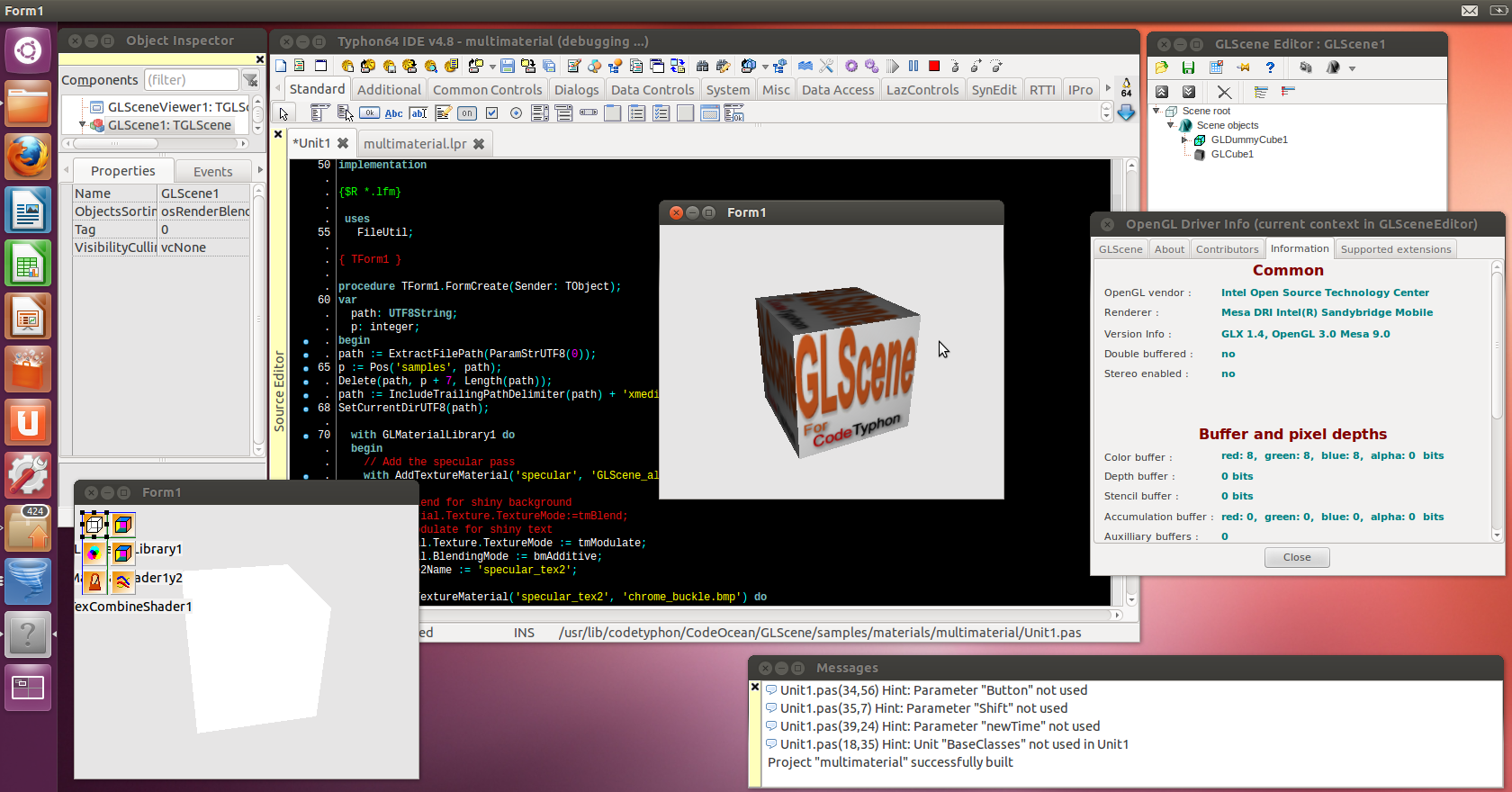Open Supported extensions tab in driver info
Image resolution: width=1512 pixels, height=792 pixels.
(x=1396, y=249)
